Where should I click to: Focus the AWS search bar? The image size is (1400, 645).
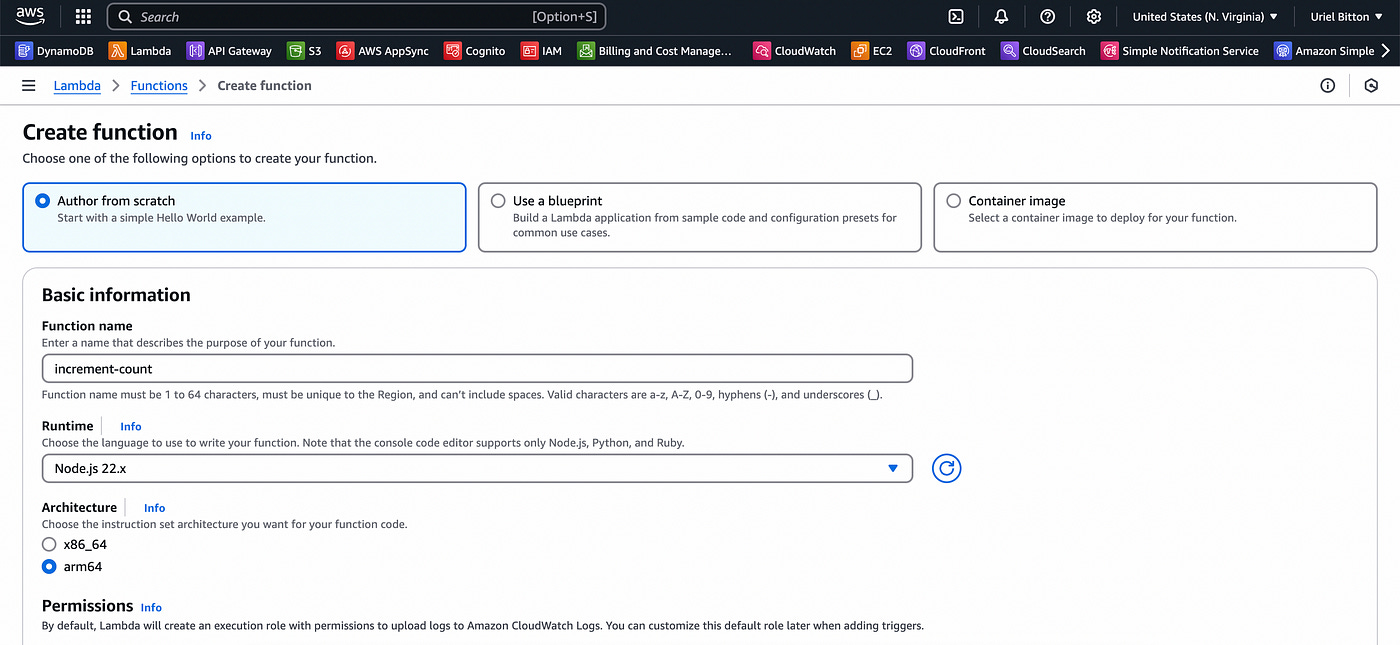click(356, 17)
